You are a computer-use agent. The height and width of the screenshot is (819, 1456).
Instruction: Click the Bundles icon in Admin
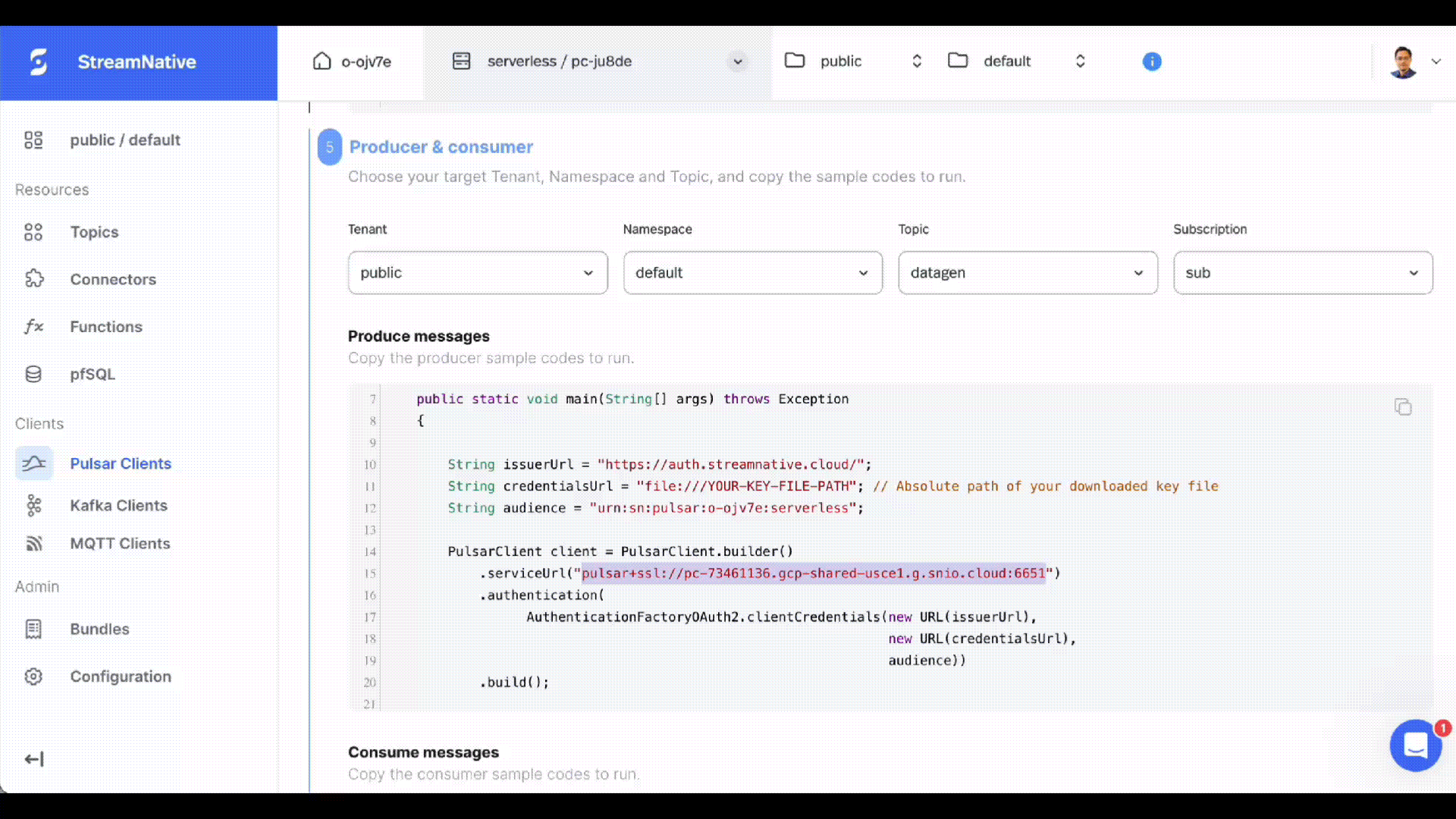tap(33, 629)
